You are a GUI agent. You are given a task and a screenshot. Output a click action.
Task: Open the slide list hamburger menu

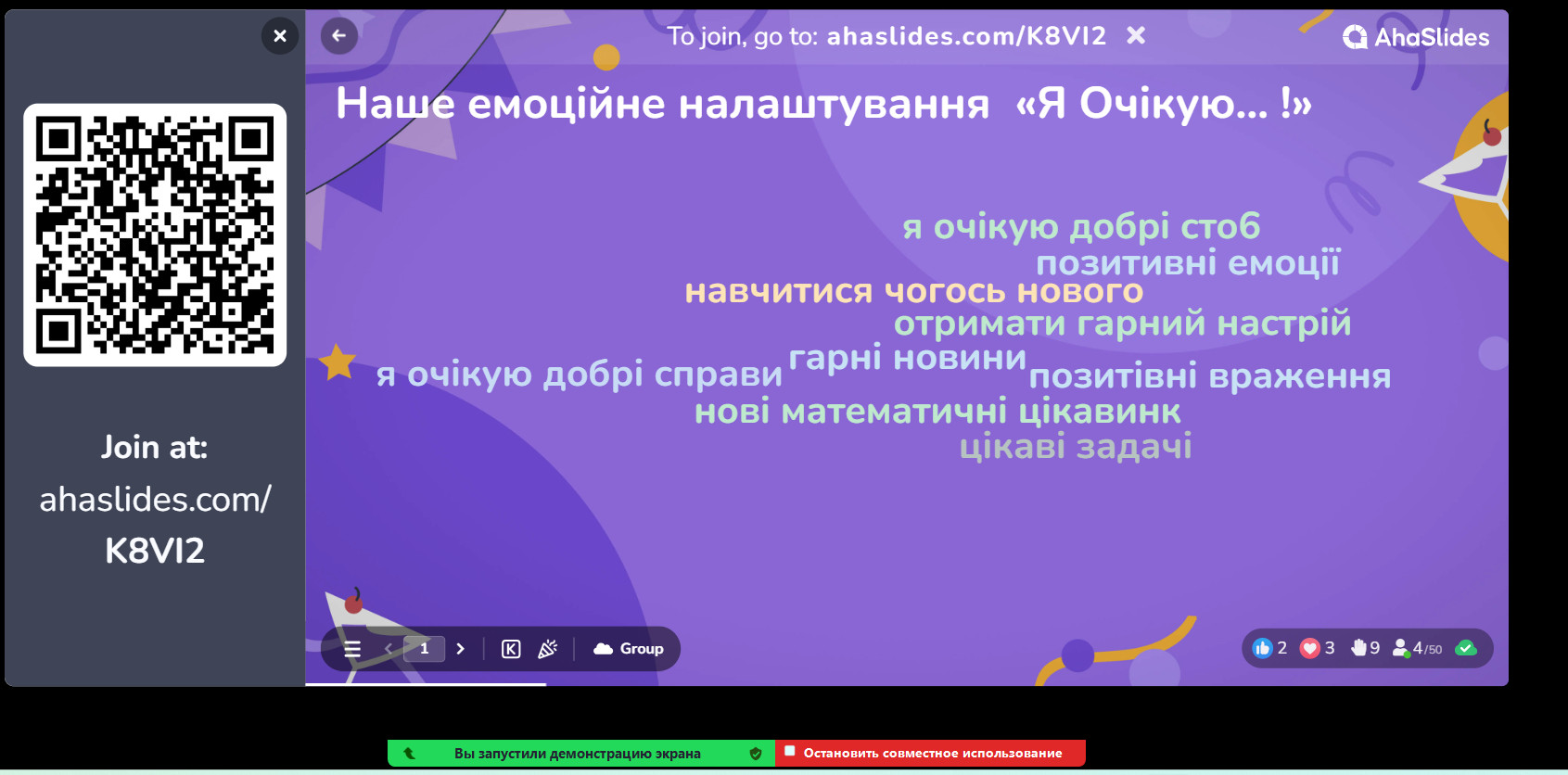click(352, 649)
